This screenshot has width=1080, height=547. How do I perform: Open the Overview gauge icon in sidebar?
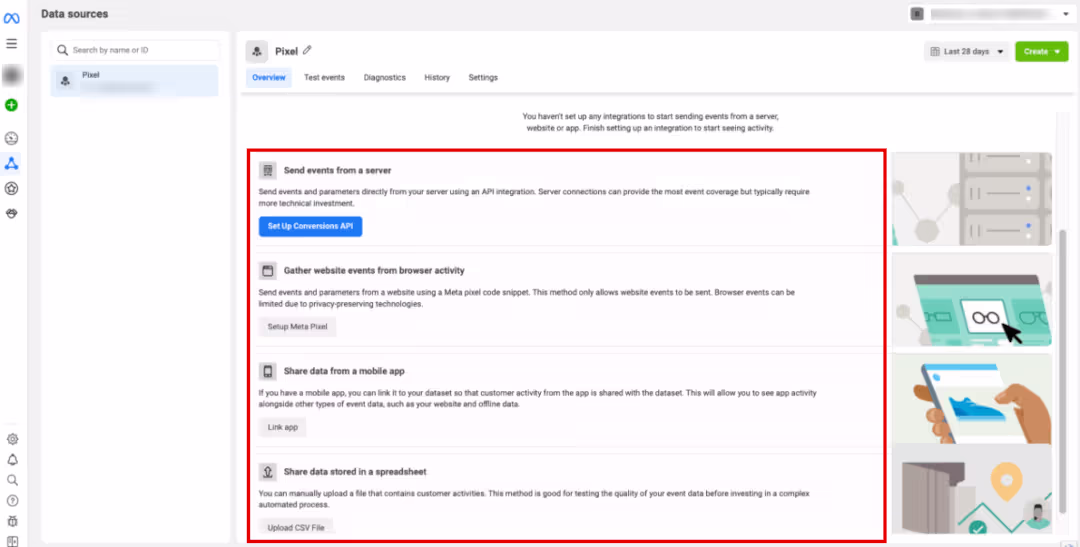click(x=11, y=138)
